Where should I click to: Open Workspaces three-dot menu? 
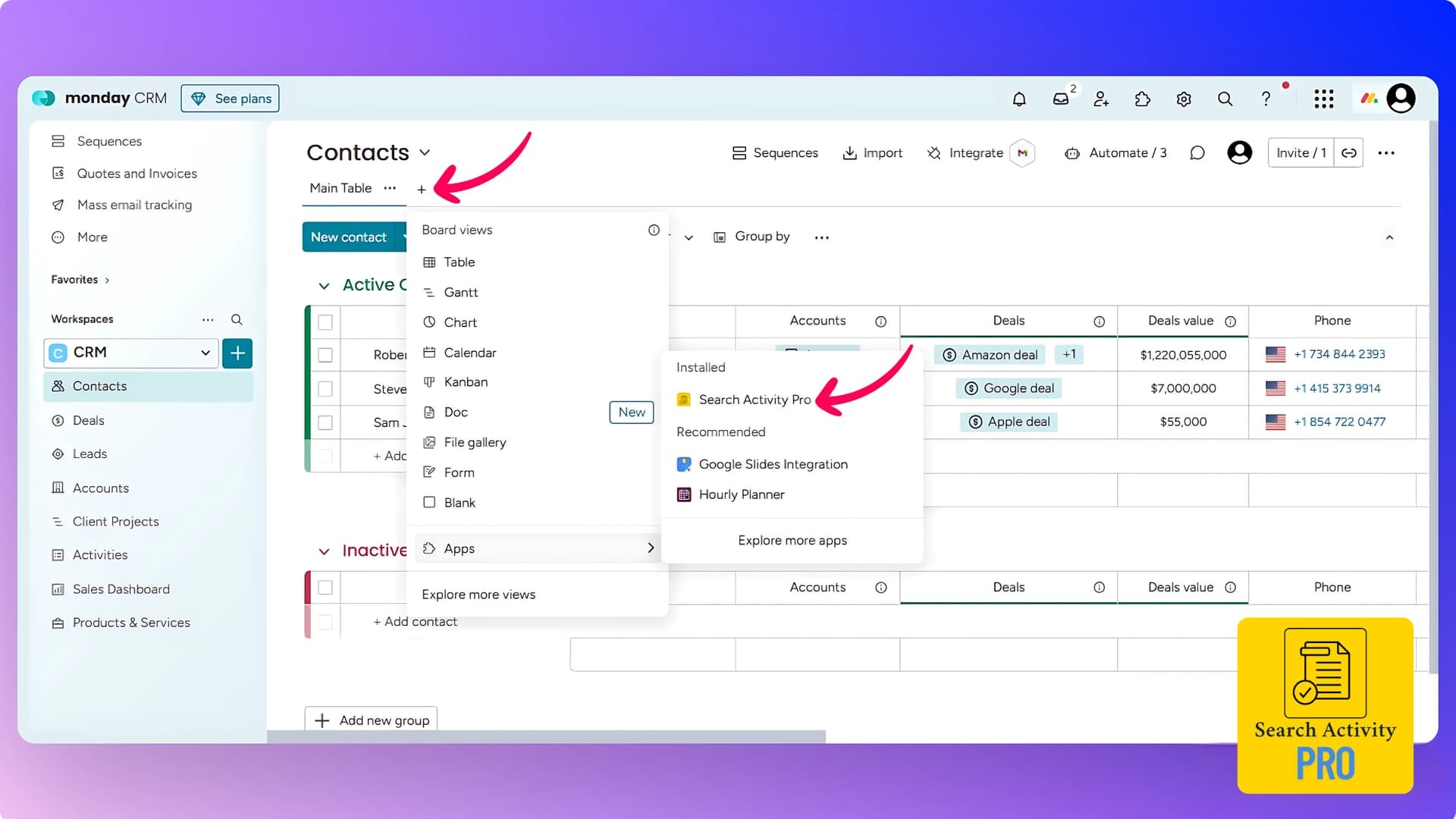[x=208, y=319]
